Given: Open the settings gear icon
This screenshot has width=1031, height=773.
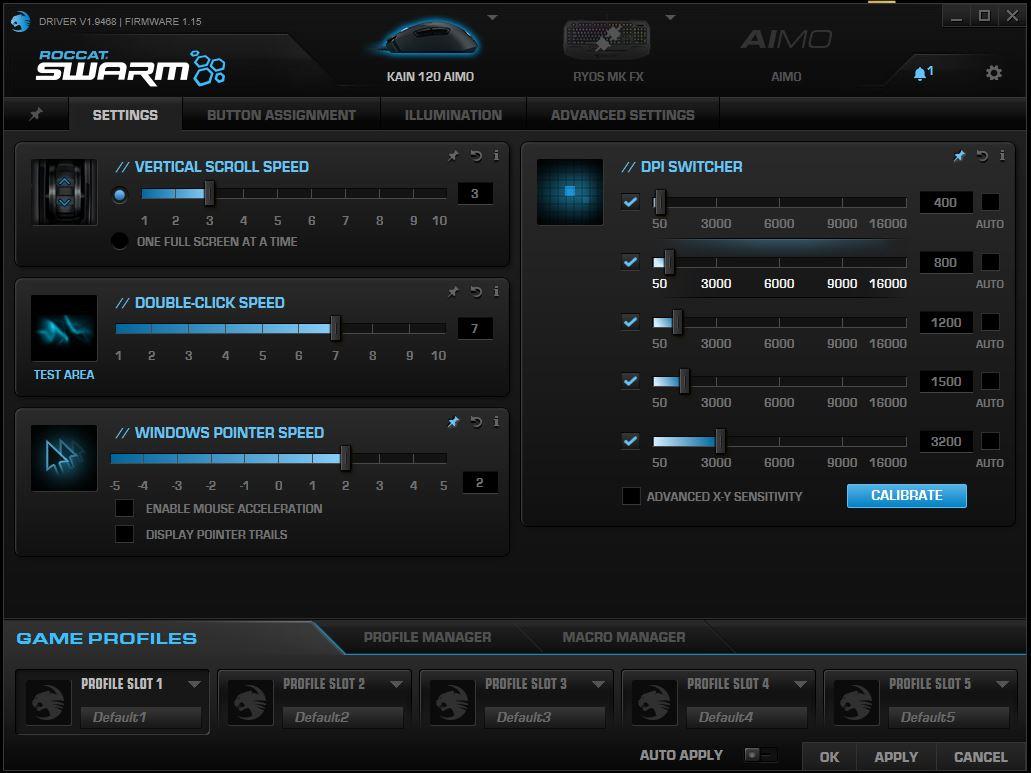Looking at the screenshot, I should [993, 73].
